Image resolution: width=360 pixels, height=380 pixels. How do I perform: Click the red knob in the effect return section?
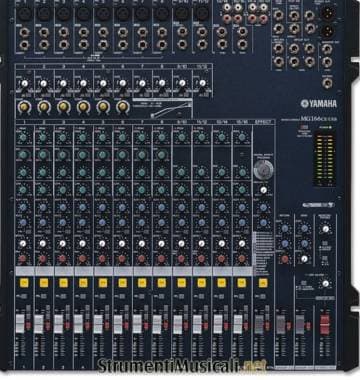click(x=285, y=259)
